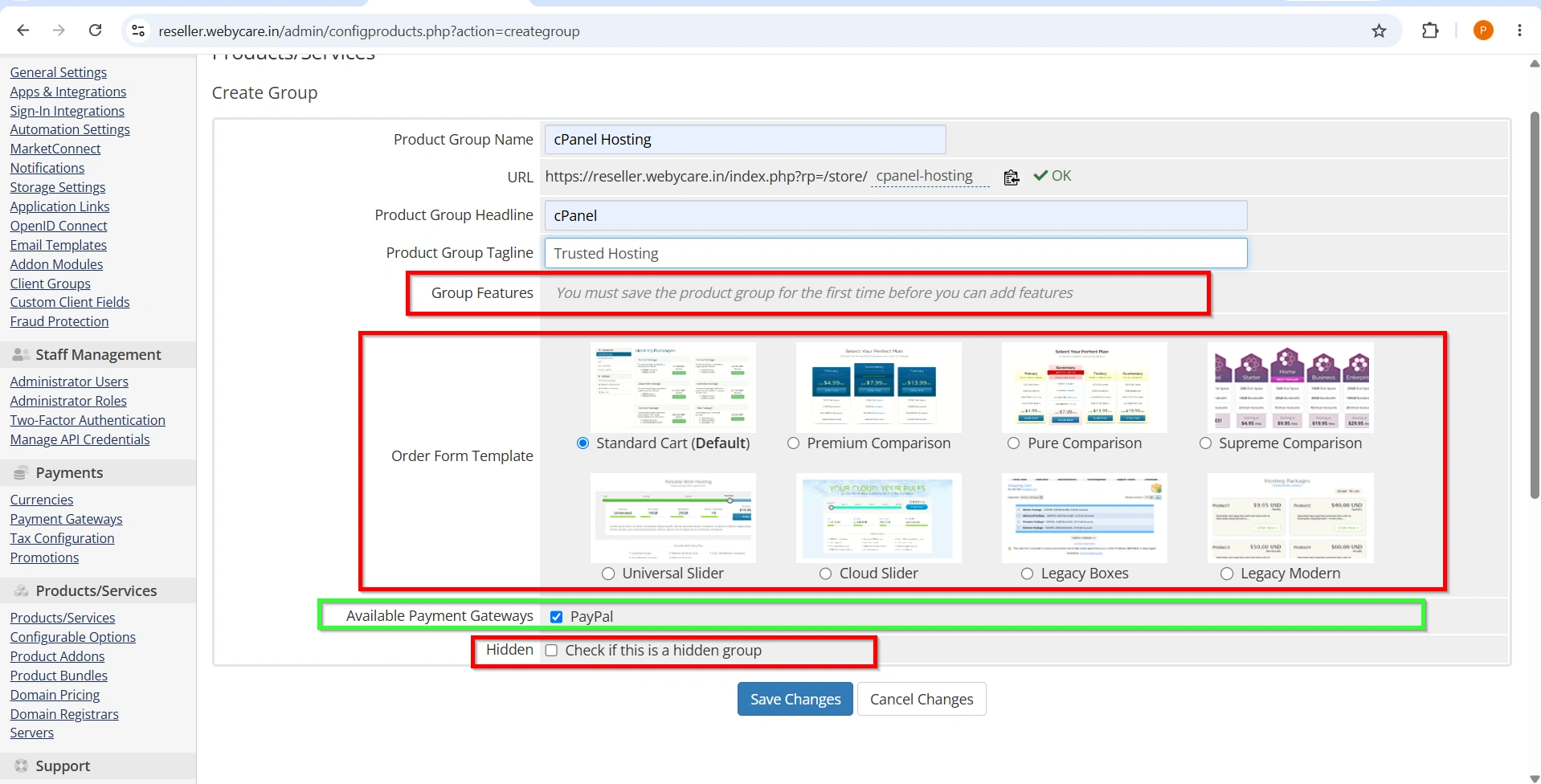
Task: Open Apps & Integrations link
Action: tap(68, 92)
